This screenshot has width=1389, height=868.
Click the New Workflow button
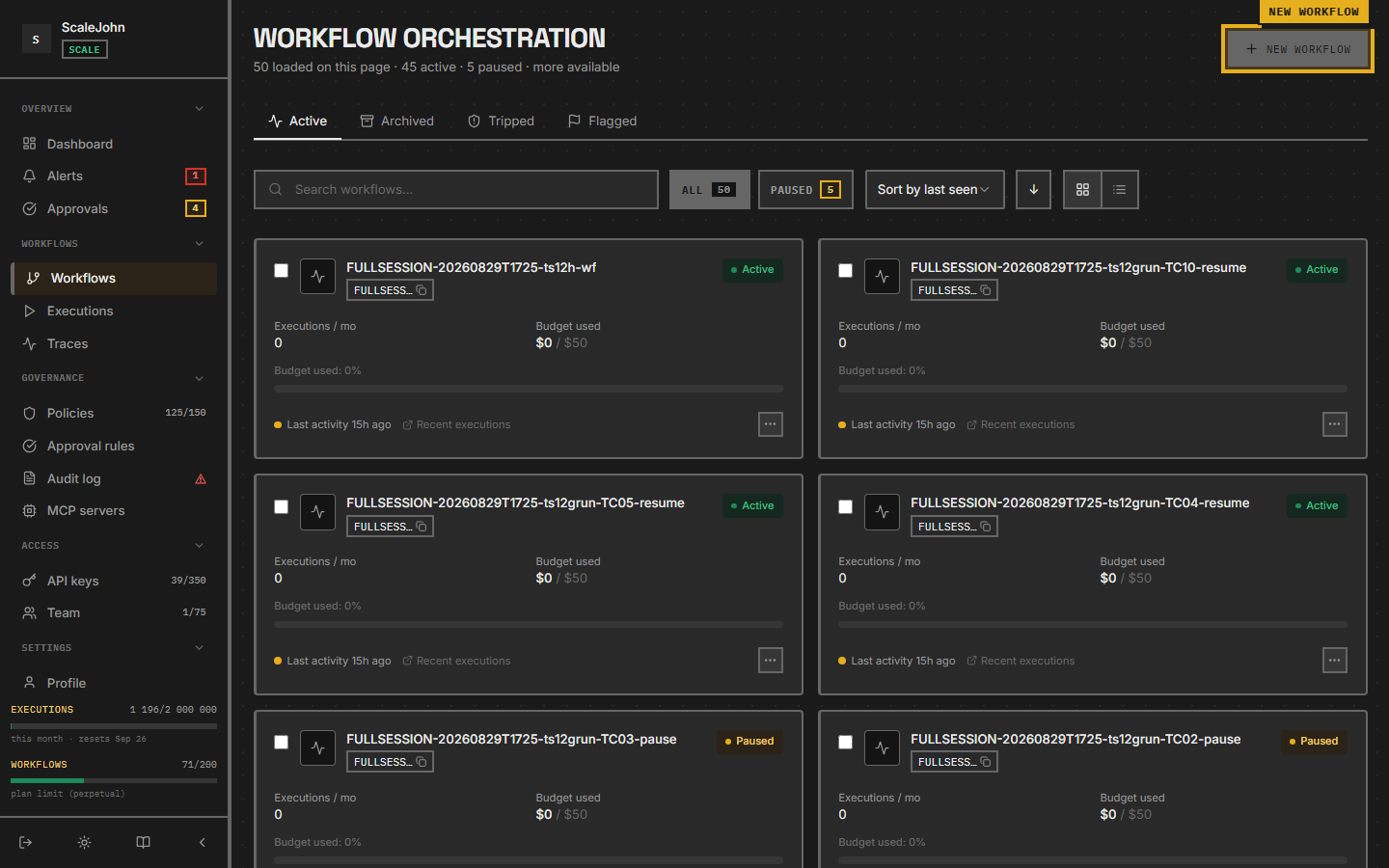pyautogui.click(x=1297, y=49)
